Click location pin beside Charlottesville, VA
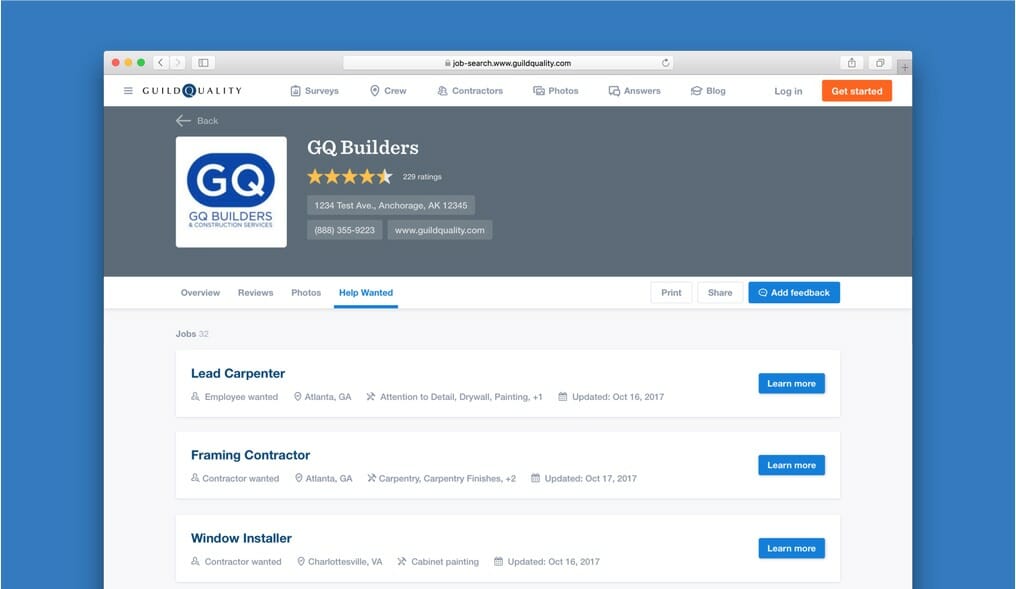 (x=301, y=561)
